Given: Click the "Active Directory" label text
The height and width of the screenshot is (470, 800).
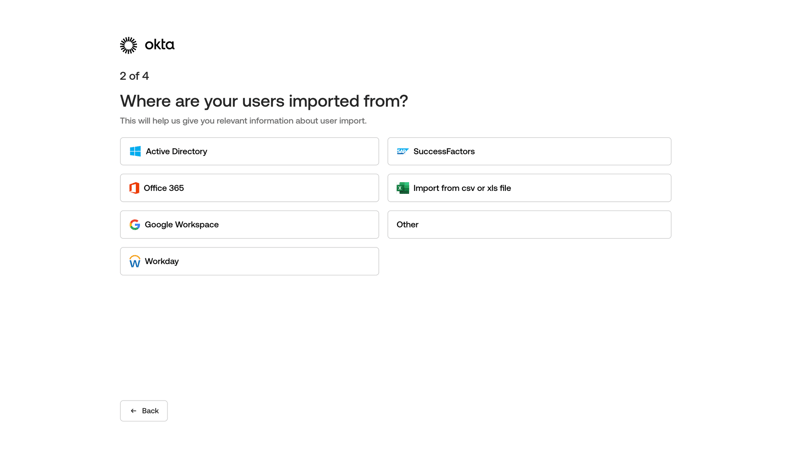Looking at the screenshot, I should pos(177,152).
